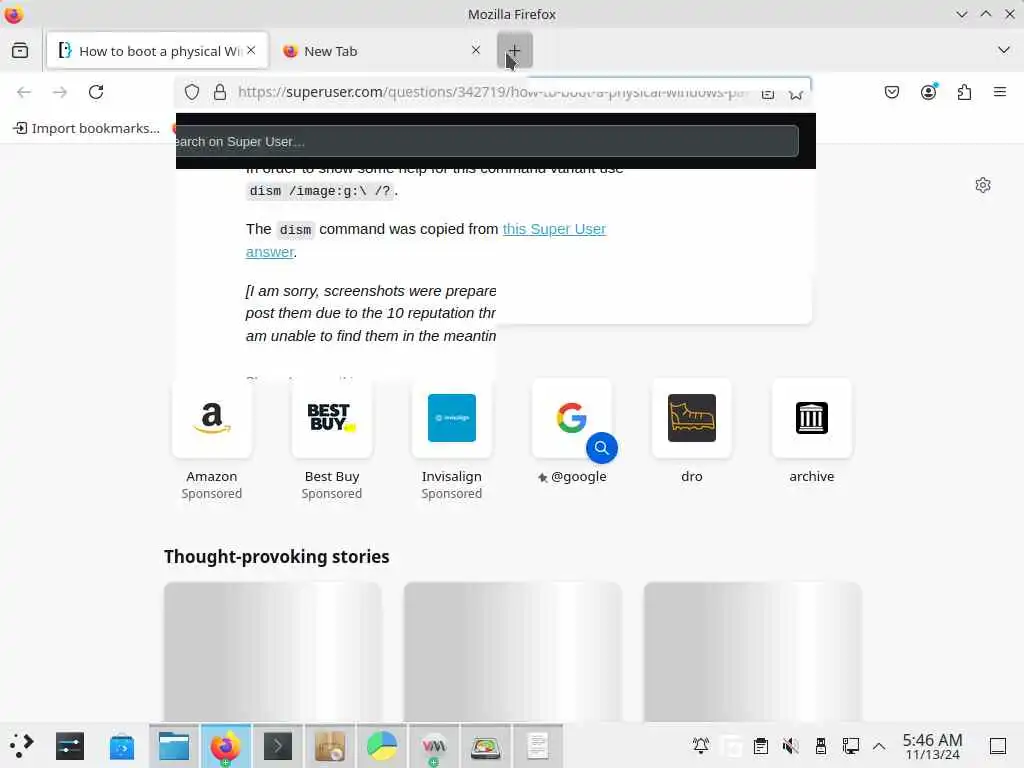
Task: Show notifications from the tray bell icon
Action: pyautogui.click(x=701, y=746)
